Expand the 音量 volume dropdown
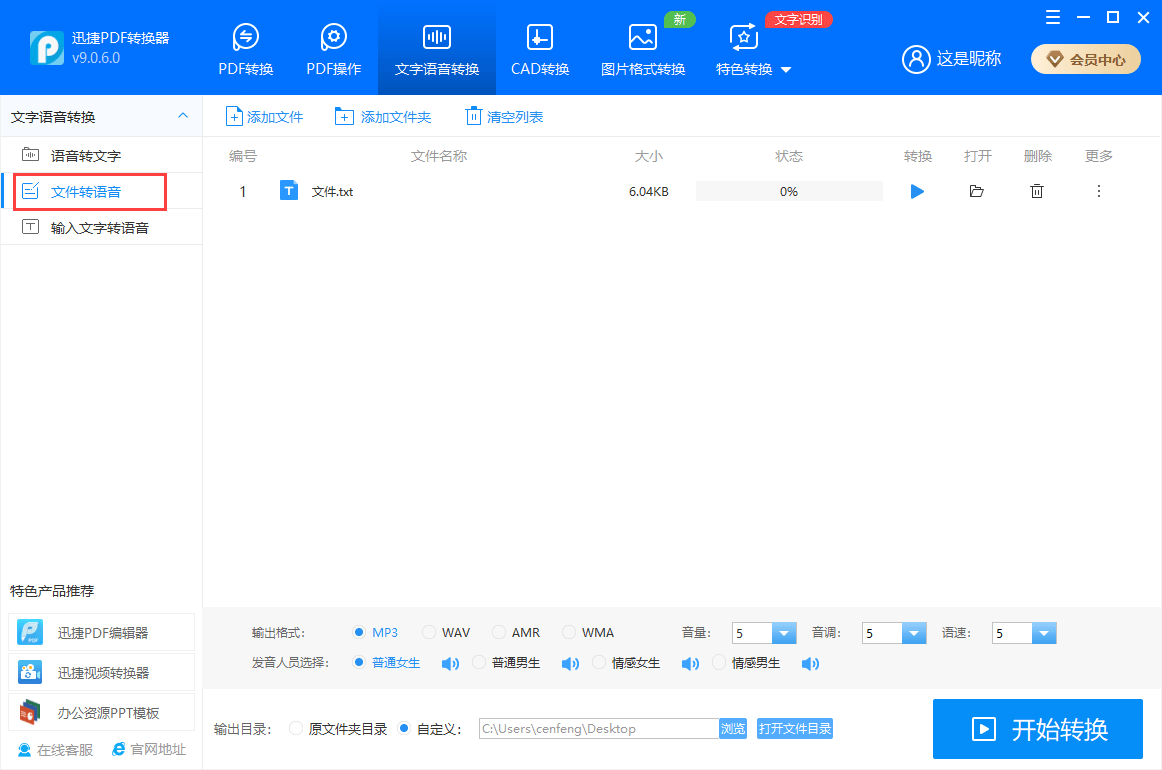This screenshot has height=770, width=1162. click(x=783, y=633)
